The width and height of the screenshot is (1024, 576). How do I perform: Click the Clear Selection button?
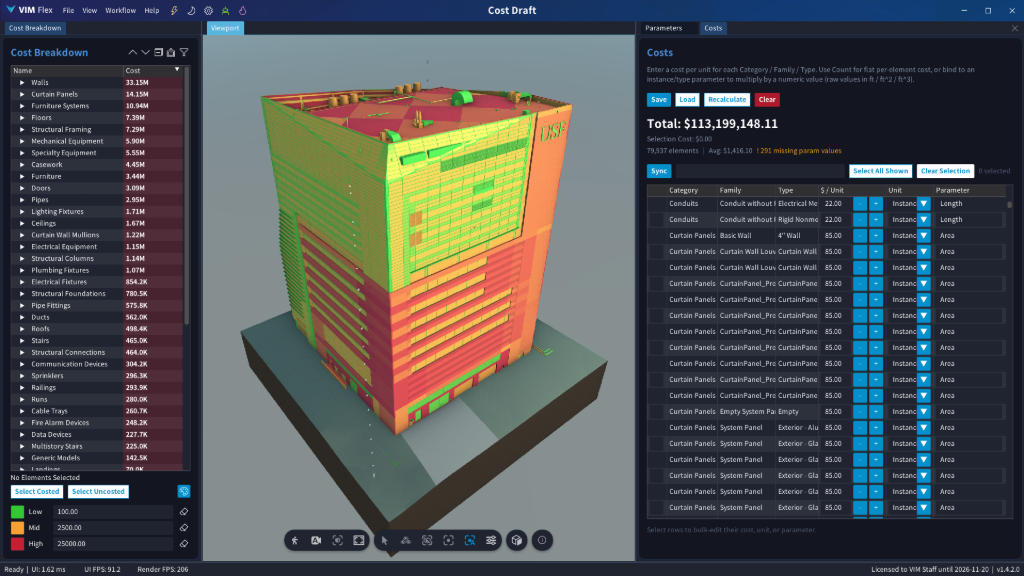pyautogui.click(x=945, y=171)
